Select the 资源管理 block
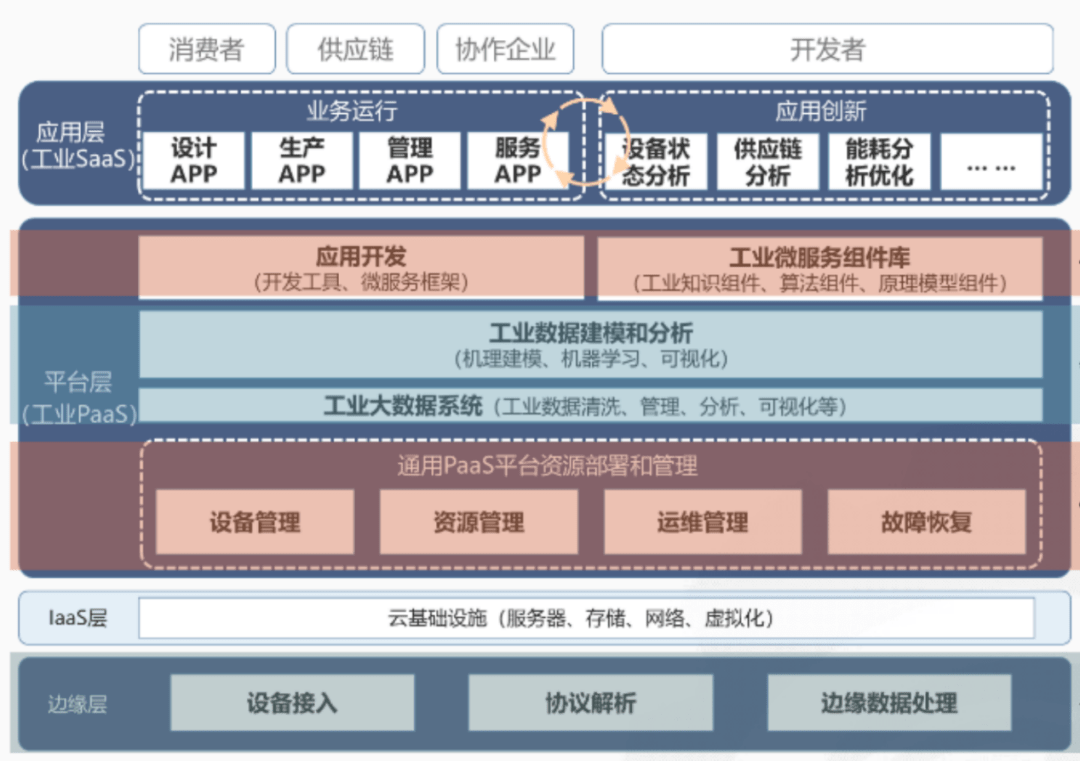The height and width of the screenshot is (761, 1080). click(x=478, y=522)
